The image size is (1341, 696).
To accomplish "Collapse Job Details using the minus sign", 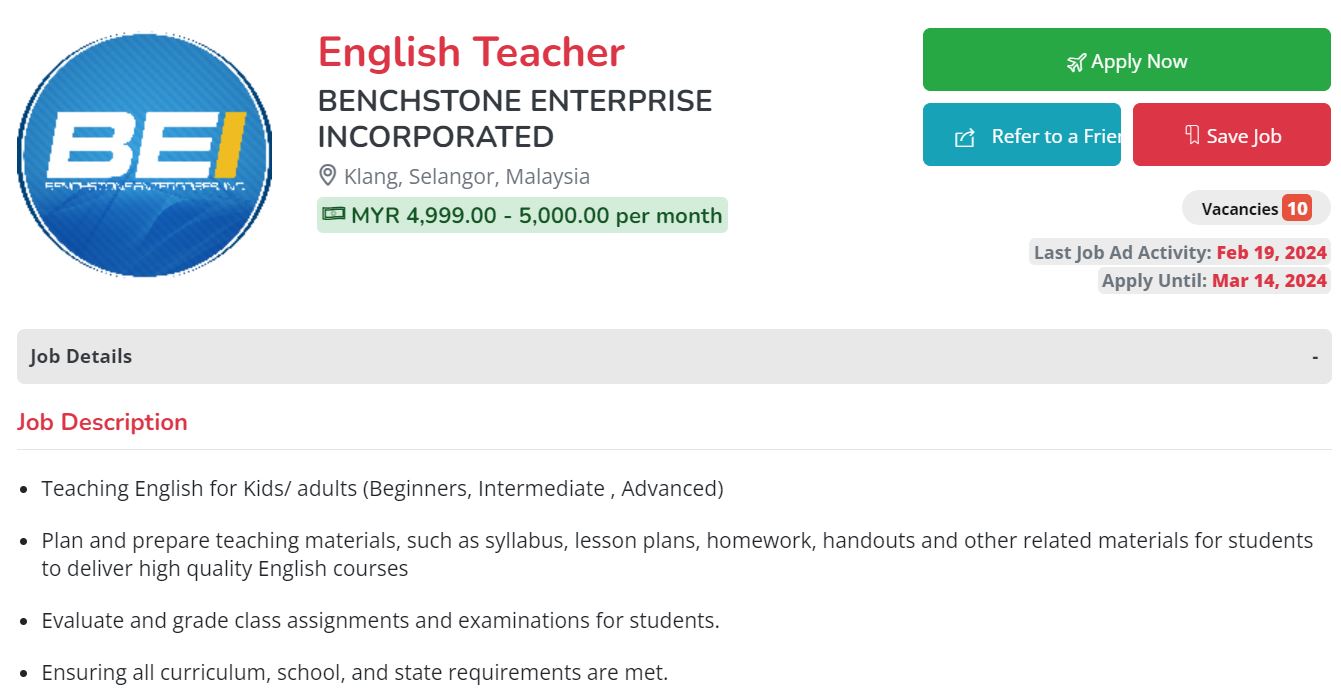I will (1315, 357).
